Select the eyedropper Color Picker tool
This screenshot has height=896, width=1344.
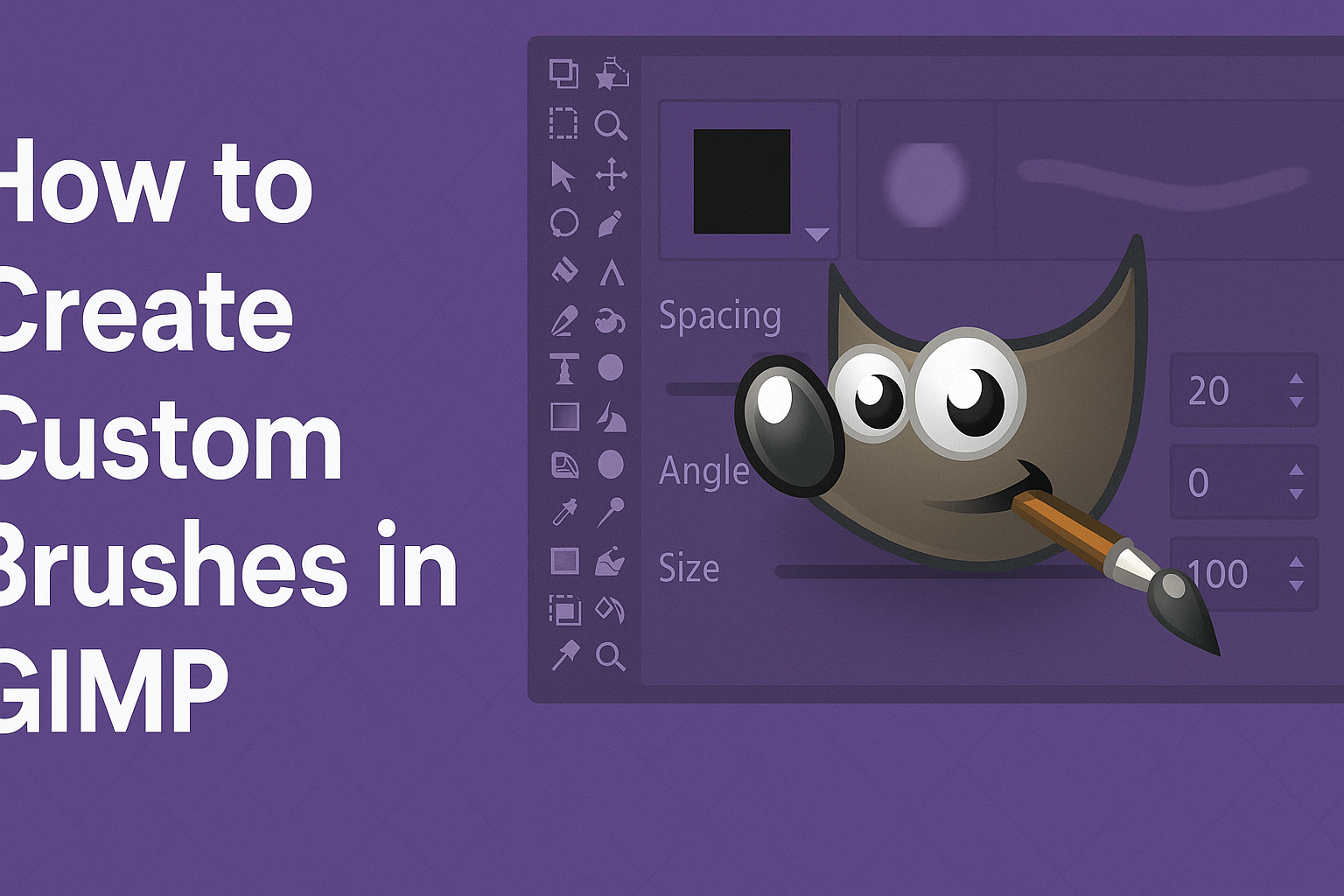[564, 512]
